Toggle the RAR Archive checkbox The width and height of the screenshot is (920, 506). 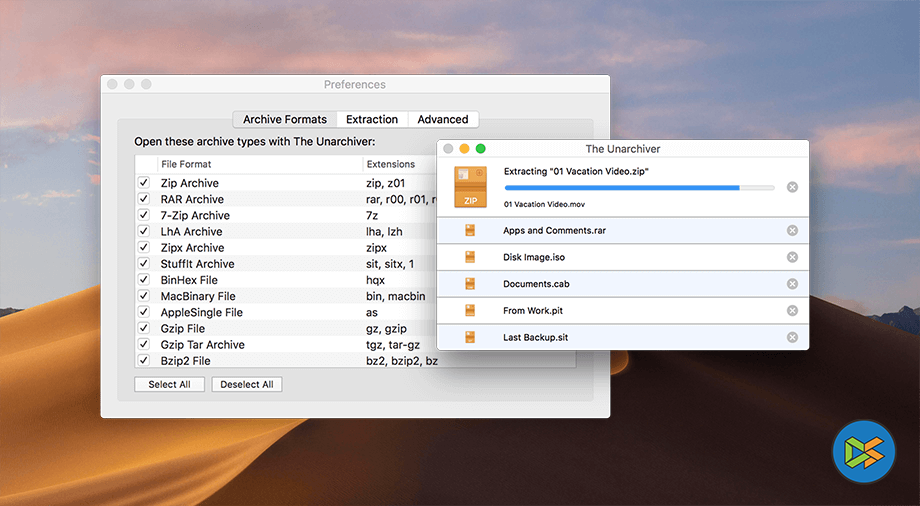(x=144, y=199)
